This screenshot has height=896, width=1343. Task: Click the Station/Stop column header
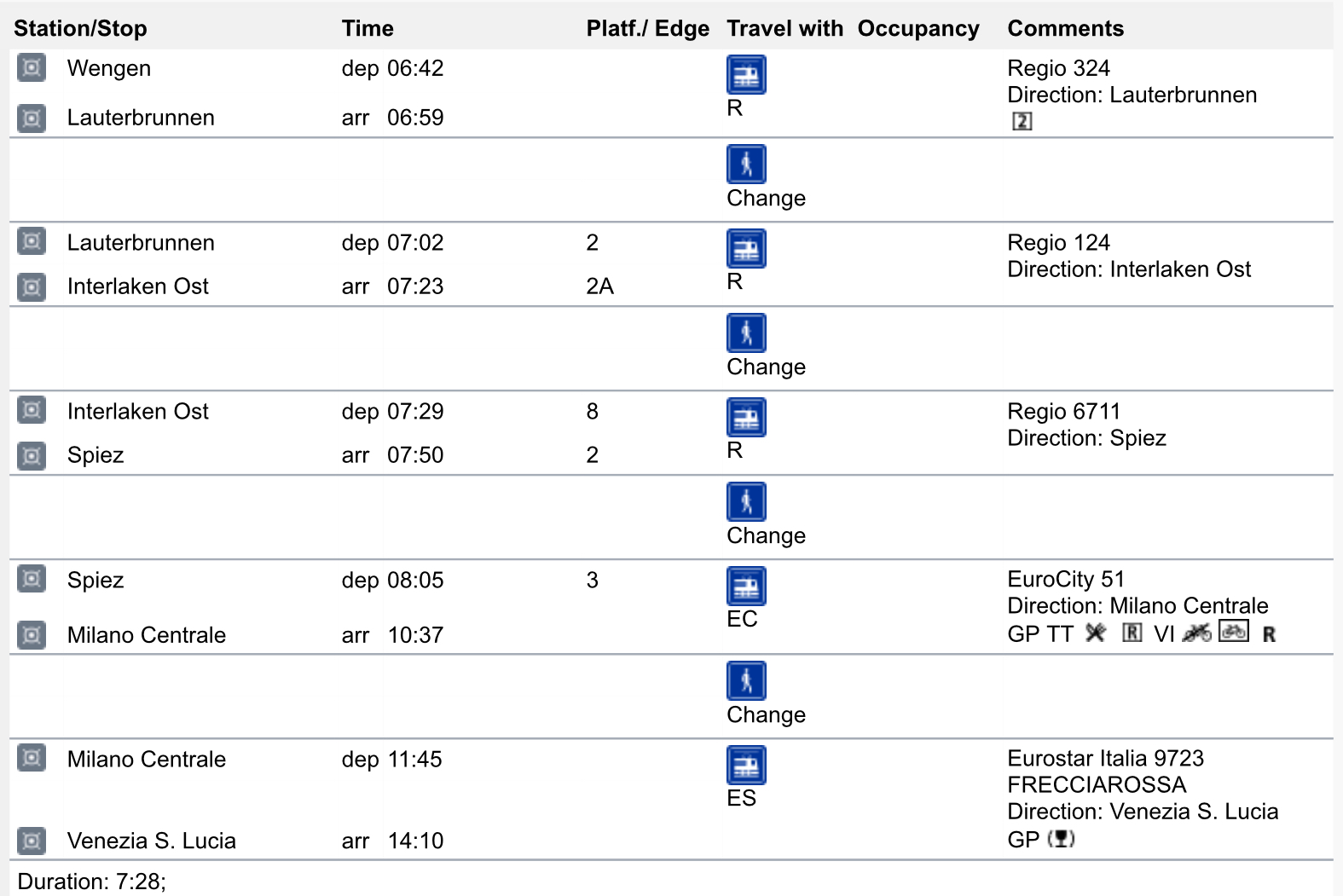click(80, 28)
